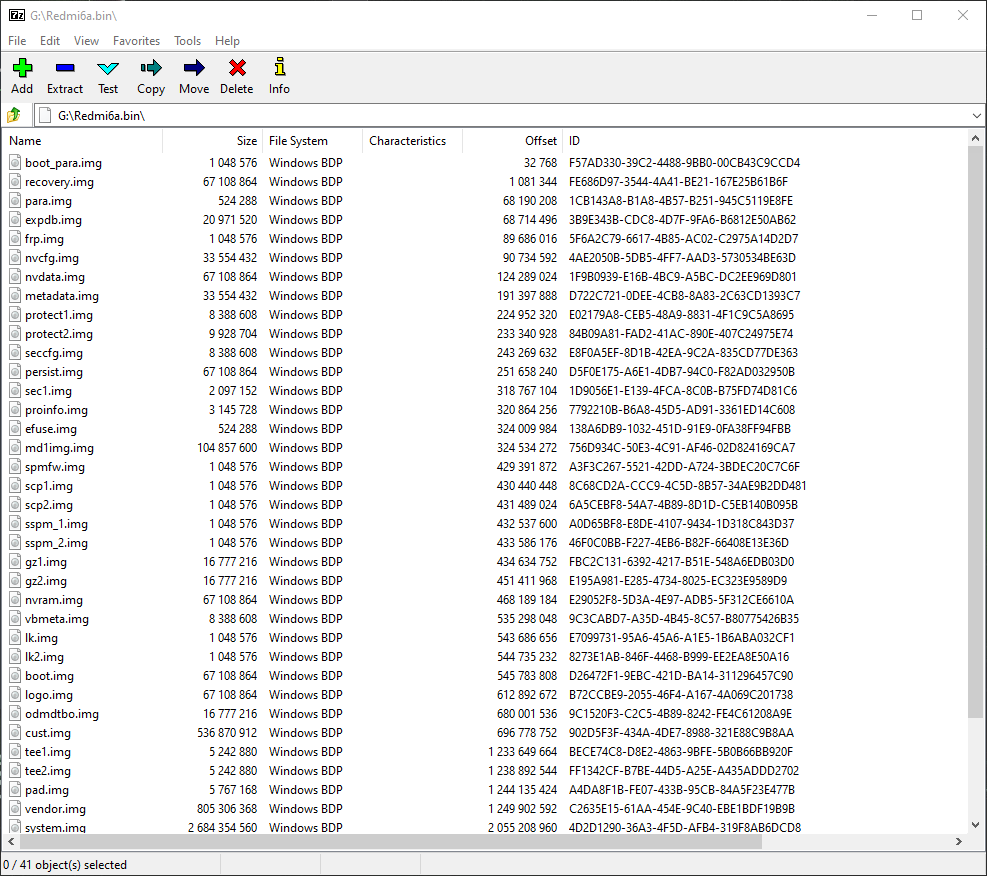Image resolution: width=987 pixels, height=876 pixels.
Task: Click the horizontal scrollbar left arrow
Action: [11, 841]
